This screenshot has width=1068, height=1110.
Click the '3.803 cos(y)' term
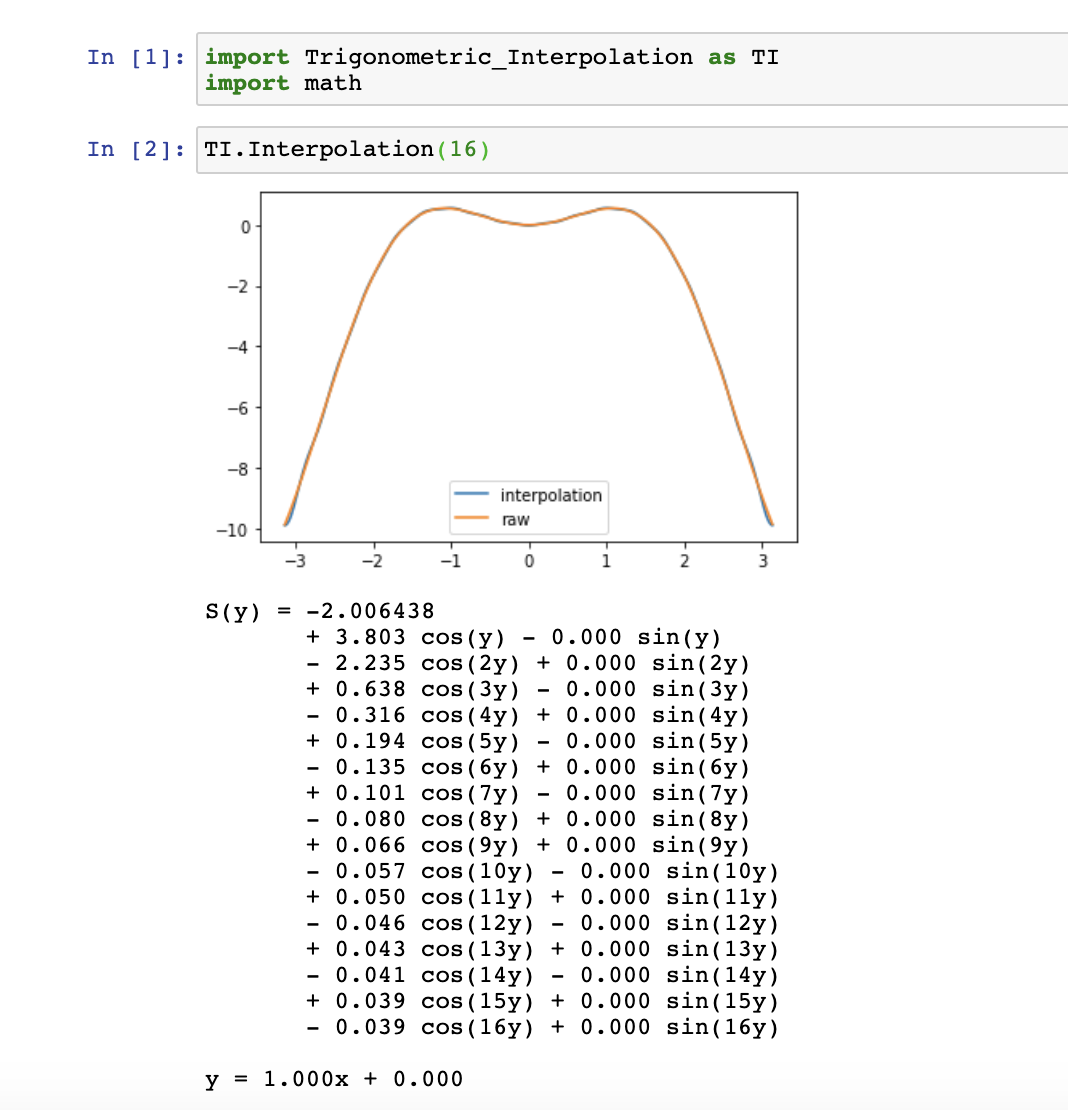[420, 637]
